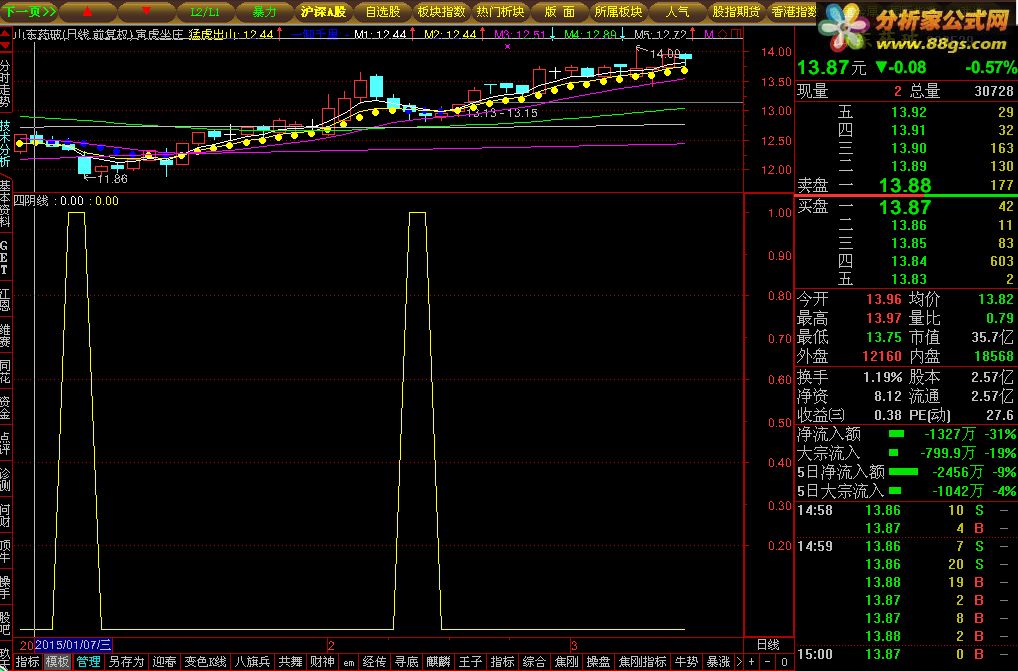This screenshot has height=671, width=1018.
Task: Select 同花 side tab
Action: pos(5,372)
